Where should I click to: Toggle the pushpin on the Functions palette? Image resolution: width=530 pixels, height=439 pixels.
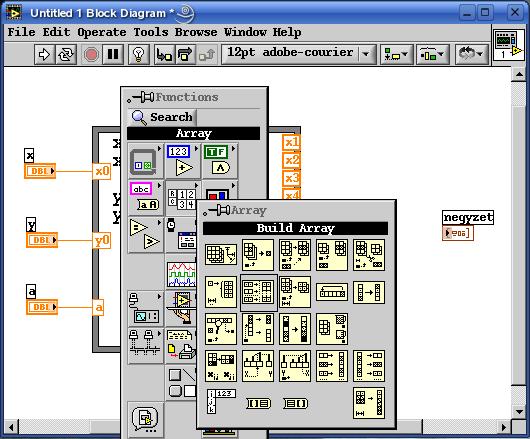[141, 97]
